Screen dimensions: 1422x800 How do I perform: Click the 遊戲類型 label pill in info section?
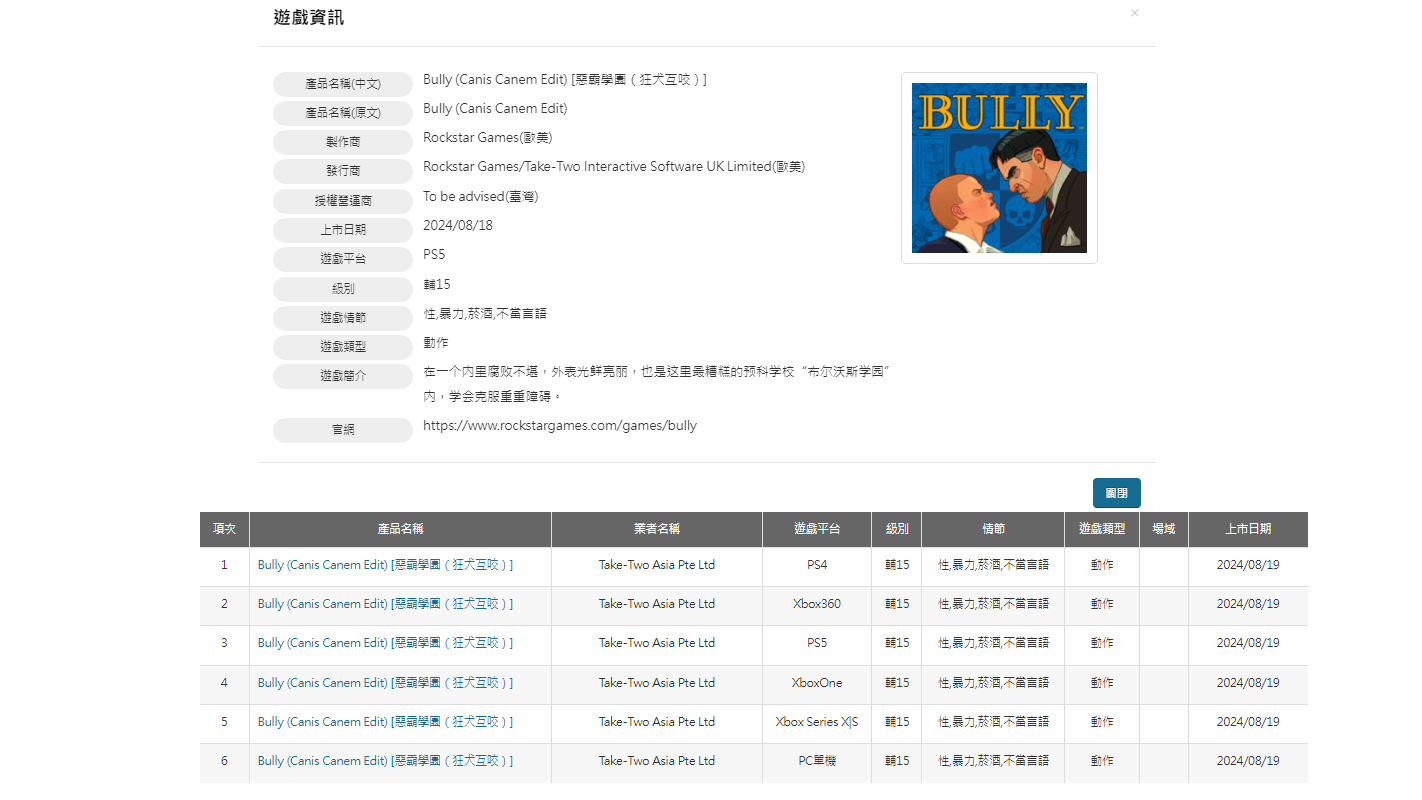tap(343, 347)
